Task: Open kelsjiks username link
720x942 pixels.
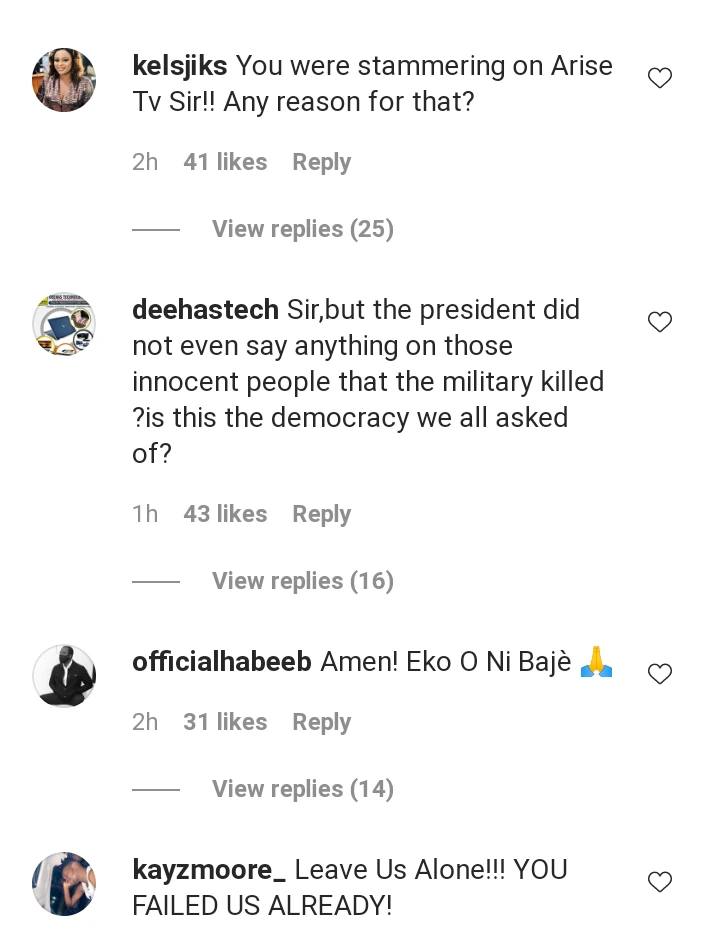Action: tap(180, 66)
